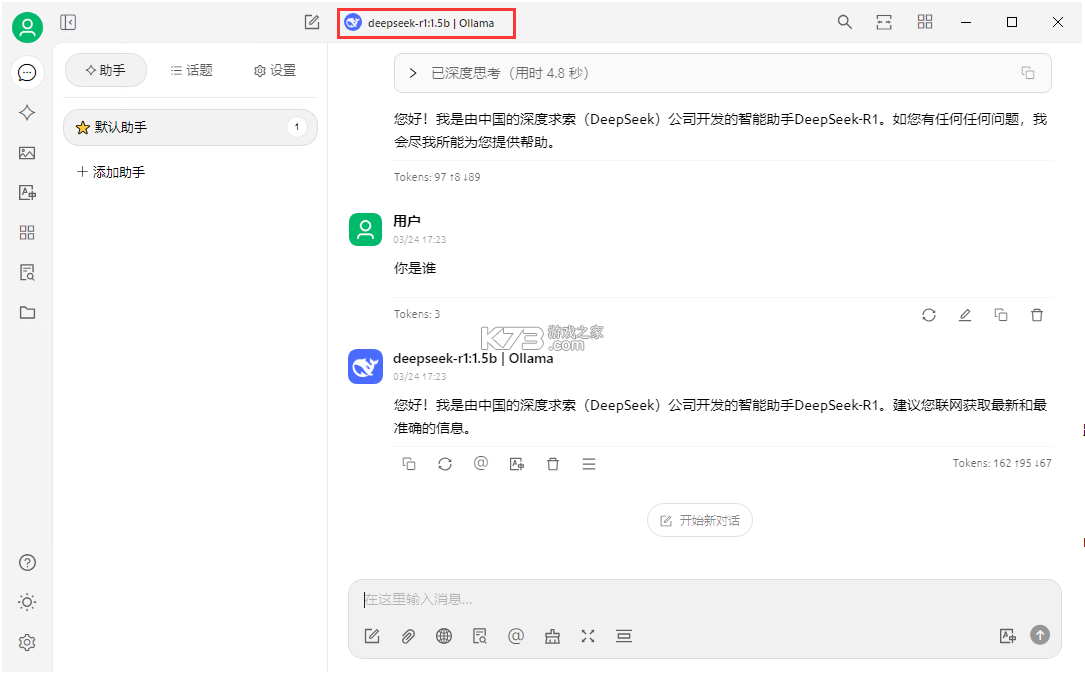Viewport: 1085px width, 676px height.
Task: Open the agents sparkle sidebar icon
Action: click(x=27, y=113)
